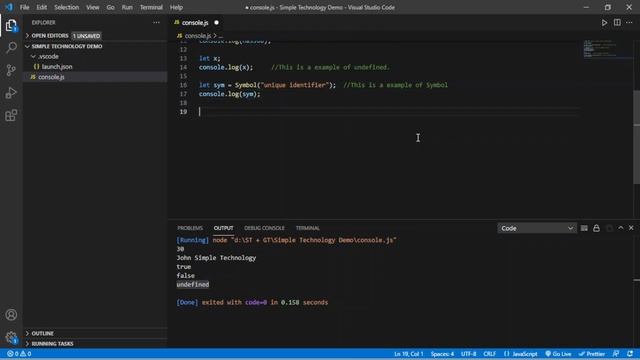Toggle Output scroll lock icon

596,228
